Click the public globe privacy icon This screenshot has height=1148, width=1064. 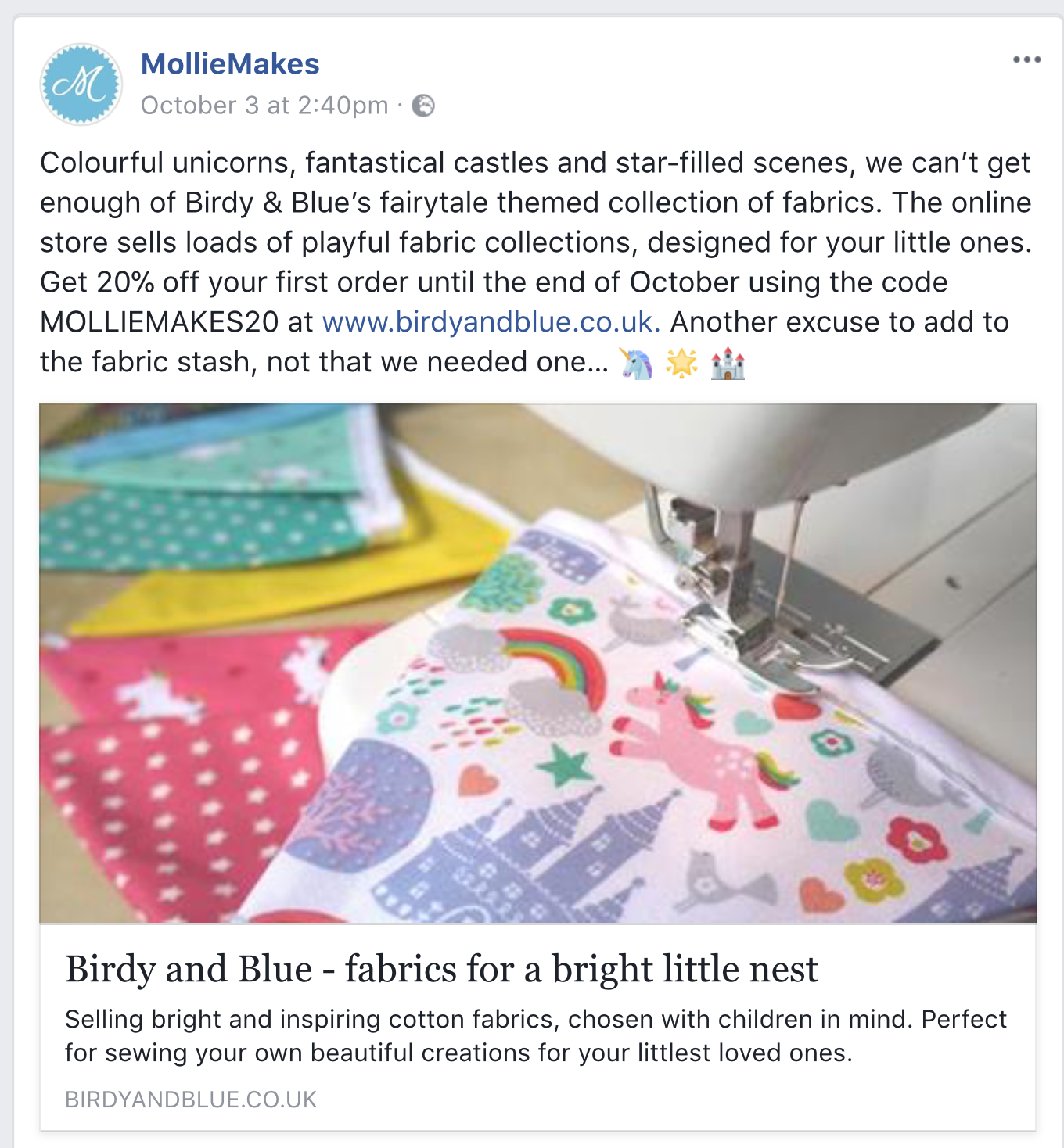(423, 106)
